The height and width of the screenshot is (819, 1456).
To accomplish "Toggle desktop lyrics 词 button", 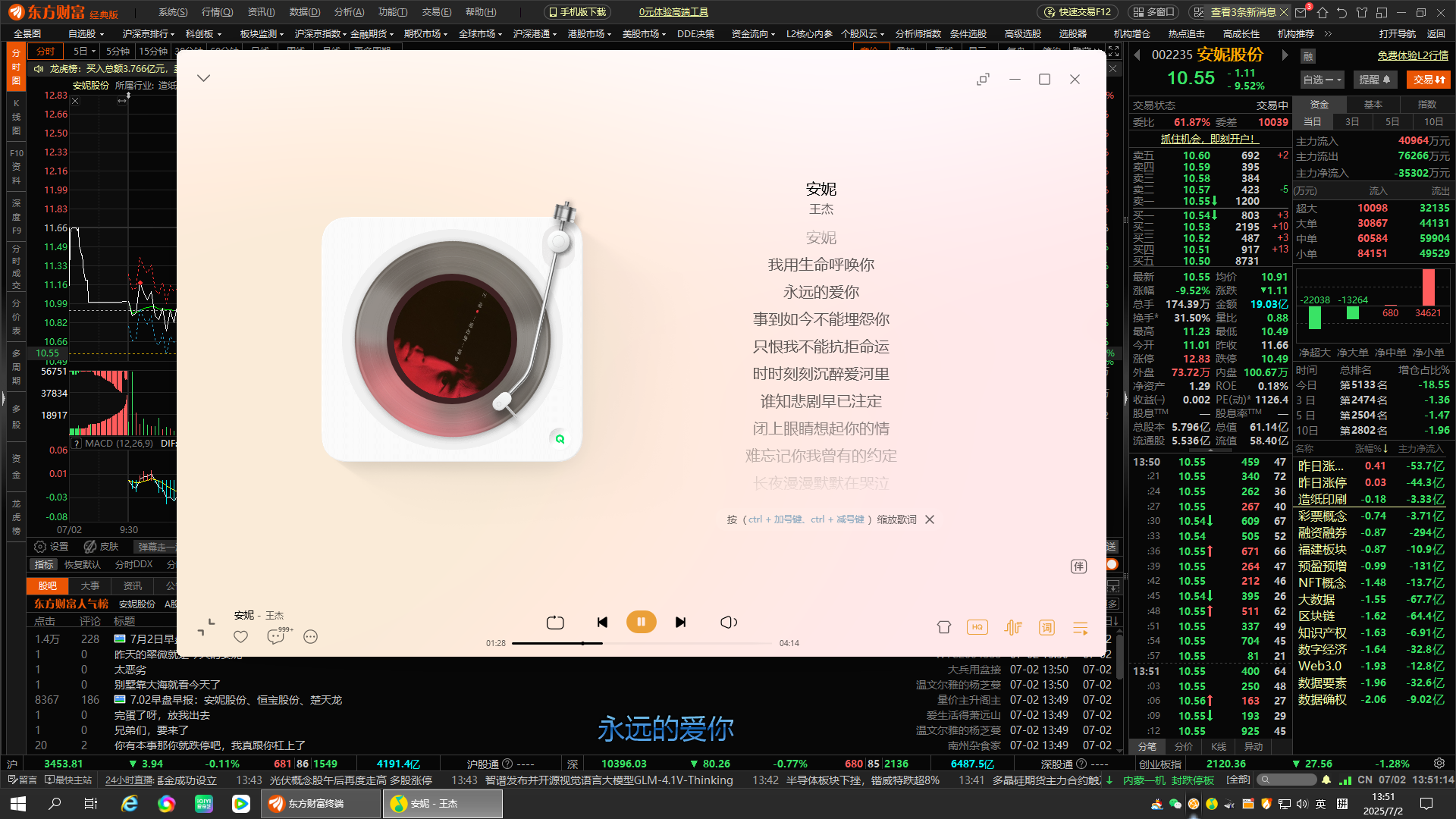I will 1046,627.
